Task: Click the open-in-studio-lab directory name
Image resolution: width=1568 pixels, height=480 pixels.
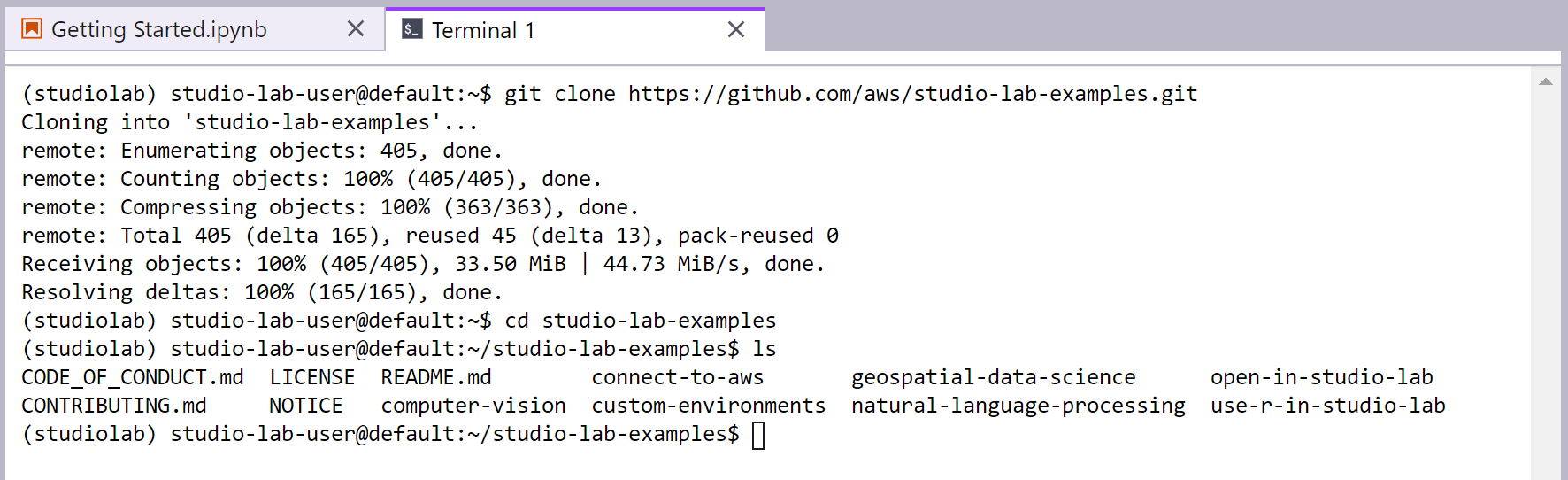Action: click(x=1321, y=377)
